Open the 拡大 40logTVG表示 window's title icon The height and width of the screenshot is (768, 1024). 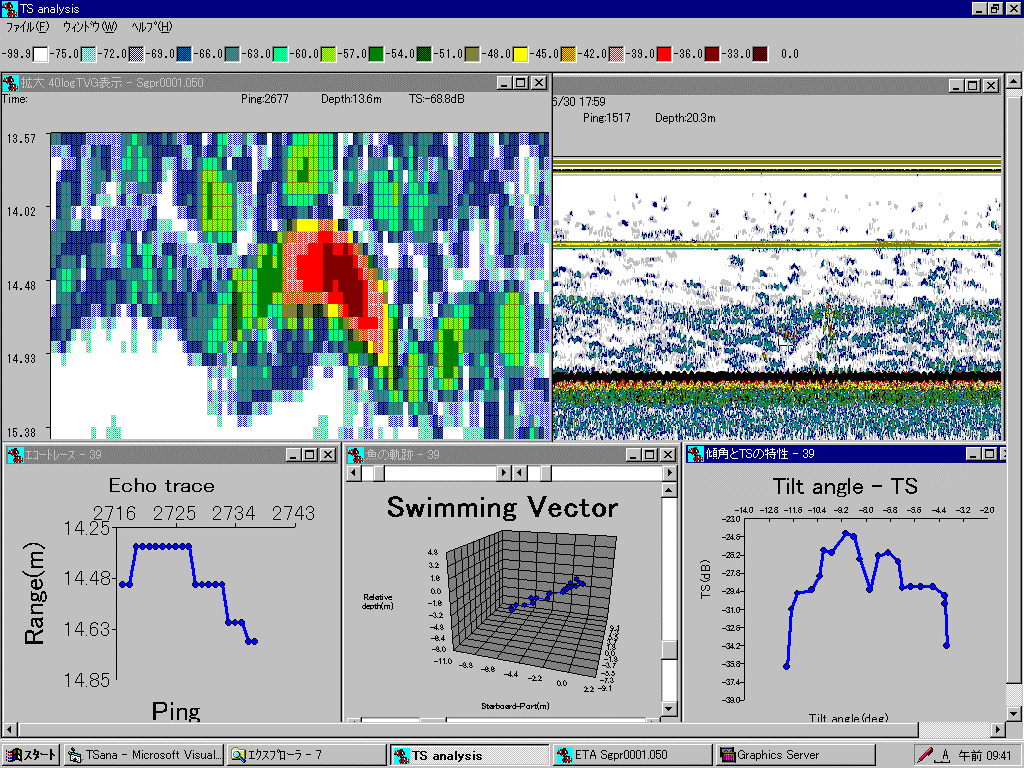10,83
